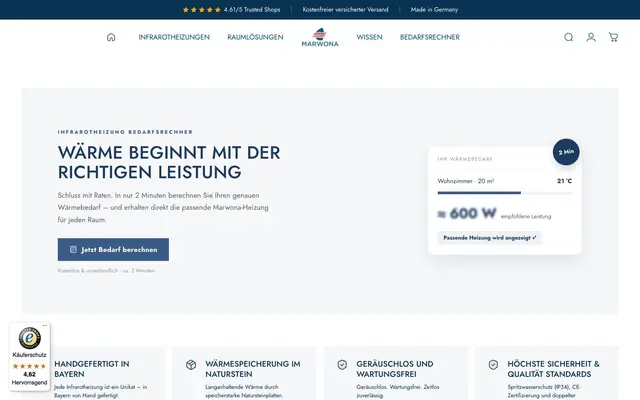Click the shield icon beside Geräuschlos und Wartungsfrei
Image resolution: width=640 pixels, height=400 pixels.
coord(342,364)
